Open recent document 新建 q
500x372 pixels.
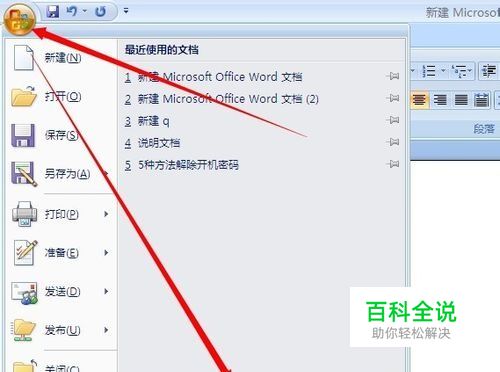click(262, 121)
